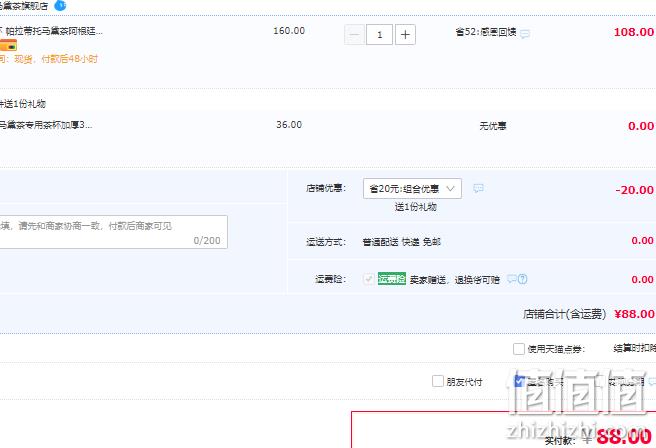Click the 送1份礼物 text under dropdown
This screenshot has height=448, width=656.
(x=415, y=207)
